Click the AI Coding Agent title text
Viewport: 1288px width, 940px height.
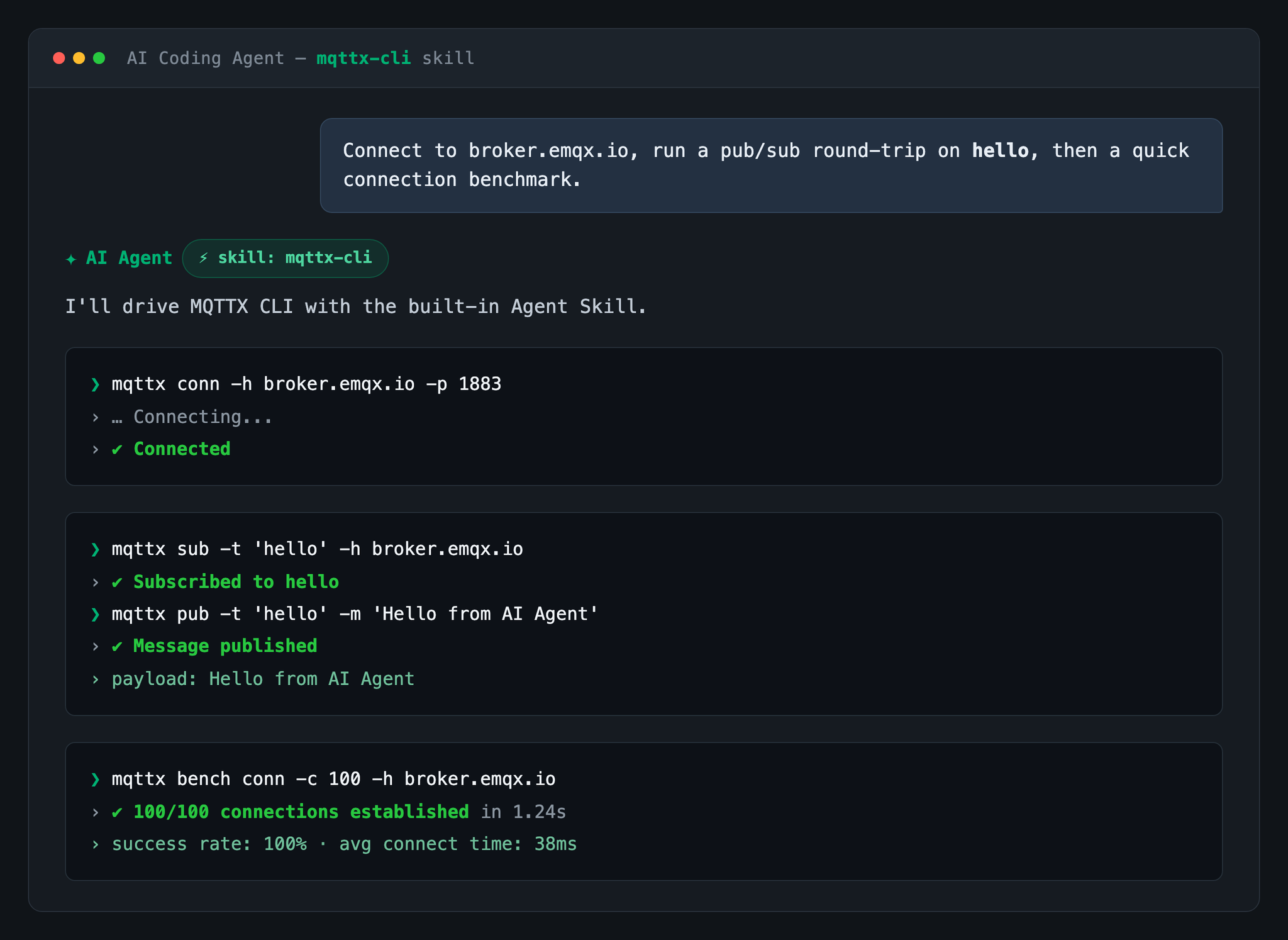pyautogui.click(x=206, y=59)
